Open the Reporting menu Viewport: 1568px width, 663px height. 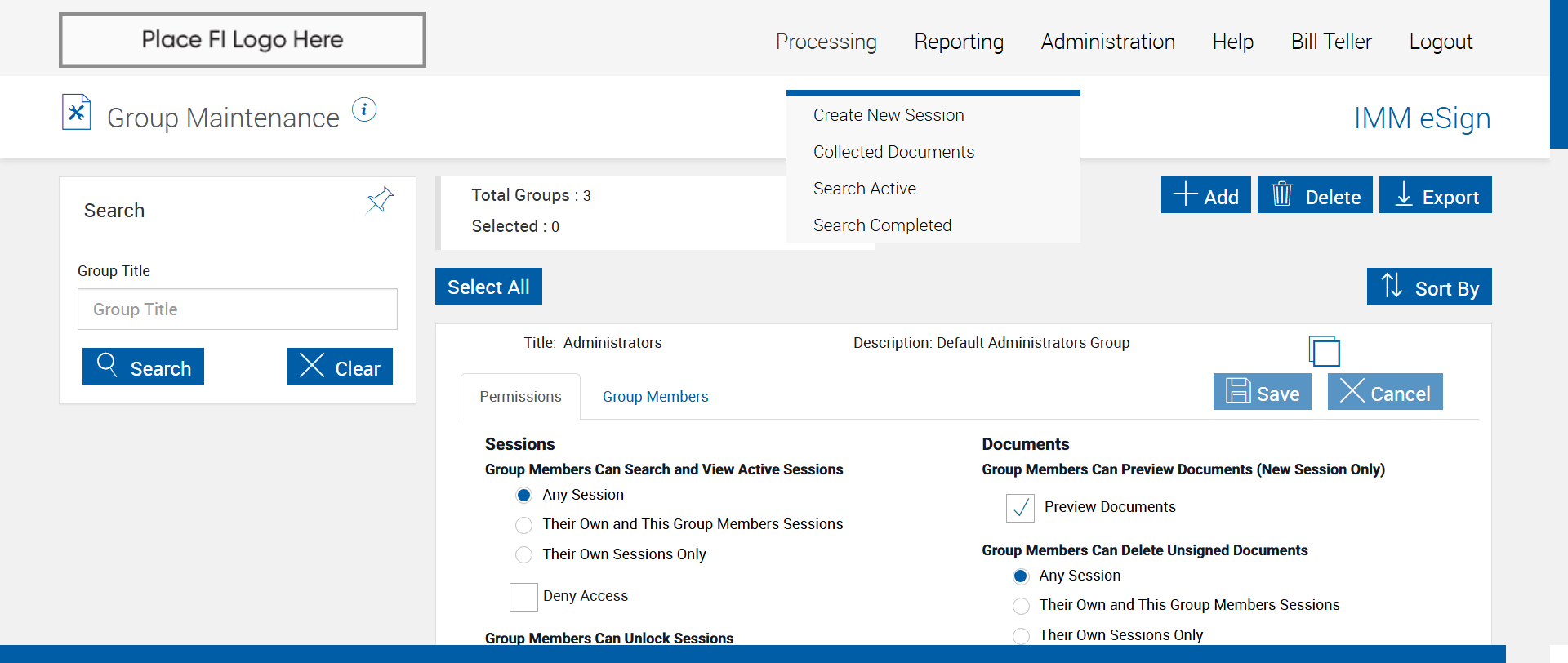click(959, 42)
